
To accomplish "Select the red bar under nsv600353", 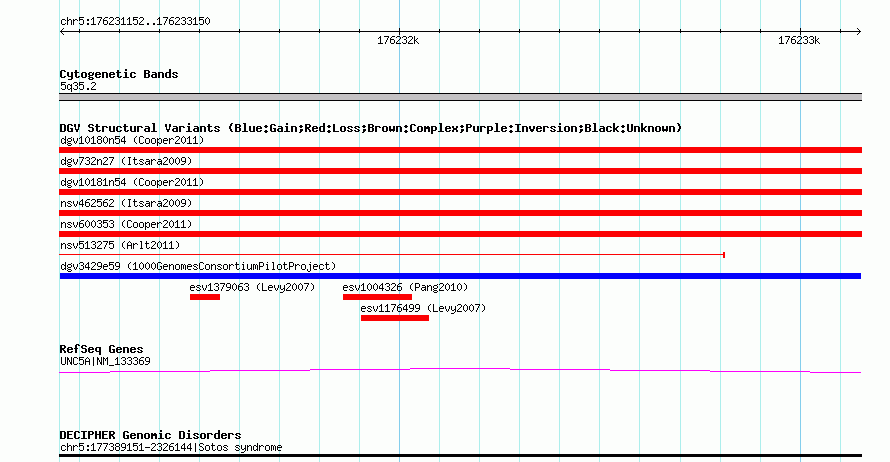I will 460,234.
